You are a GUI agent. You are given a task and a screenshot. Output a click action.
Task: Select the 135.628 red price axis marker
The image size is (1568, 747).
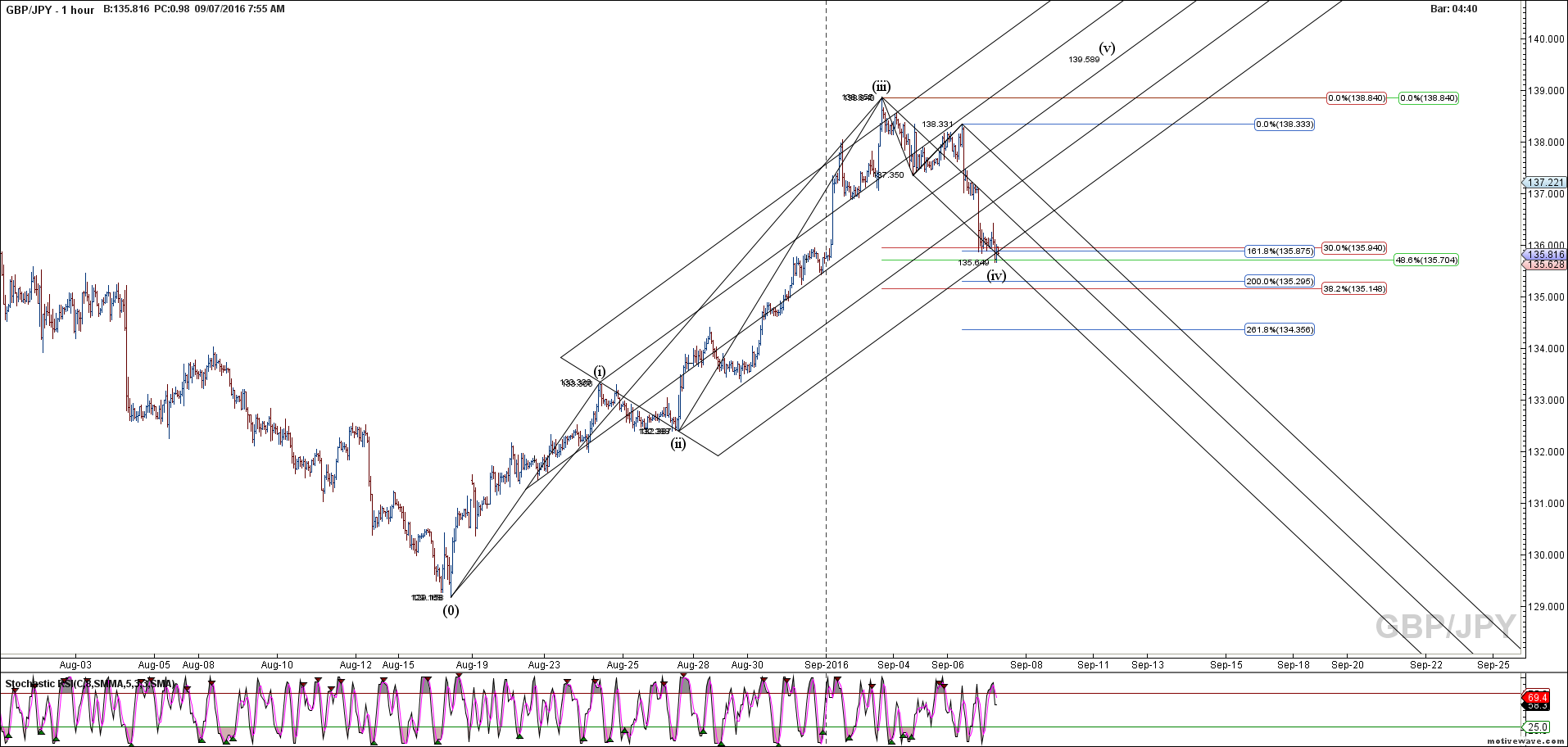coord(1545,265)
